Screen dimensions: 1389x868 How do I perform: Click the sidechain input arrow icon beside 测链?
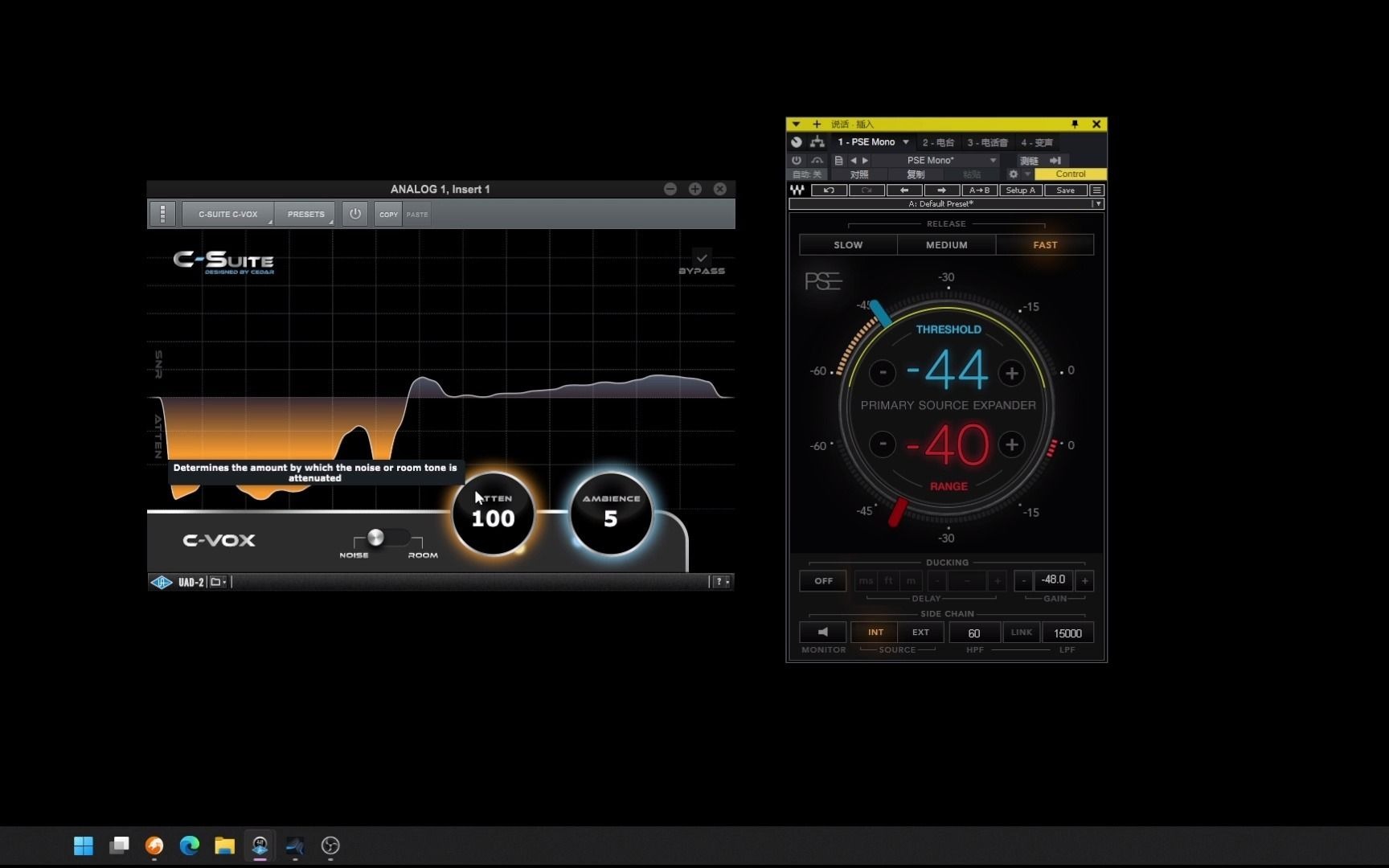click(1055, 161)
